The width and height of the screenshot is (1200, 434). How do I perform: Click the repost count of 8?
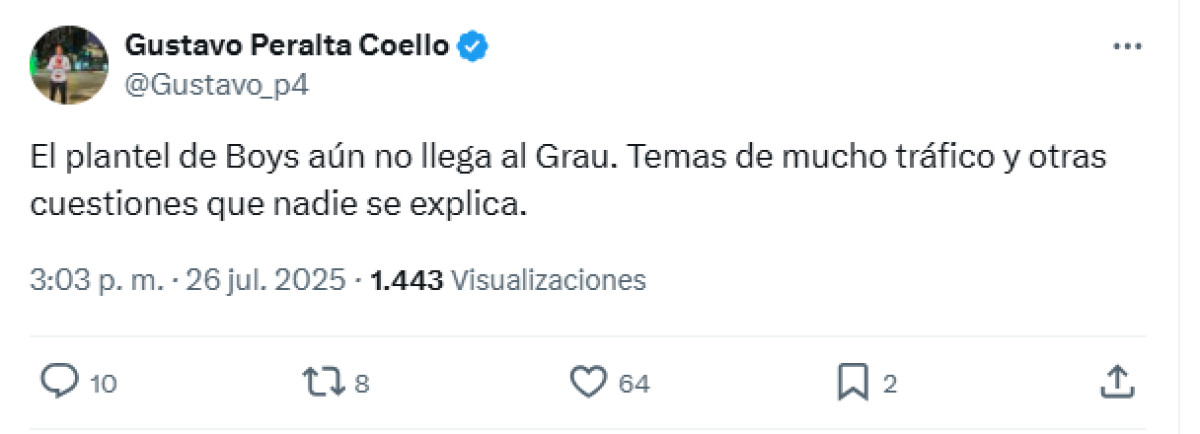click(362, 383)
